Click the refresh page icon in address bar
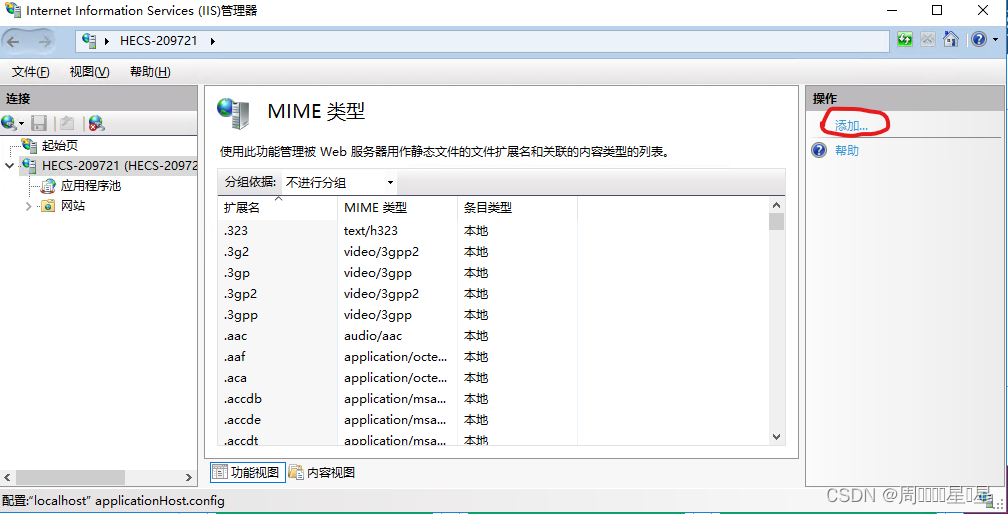The width and height of the screenshot is (1008, 514). pos(904,40)
